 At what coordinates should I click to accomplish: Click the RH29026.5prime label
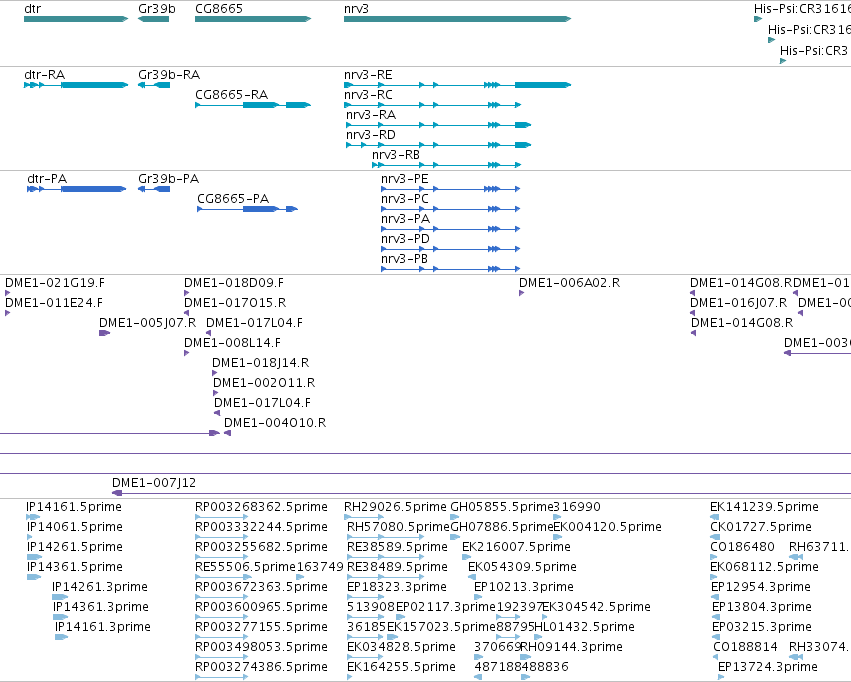coord(395,507)
